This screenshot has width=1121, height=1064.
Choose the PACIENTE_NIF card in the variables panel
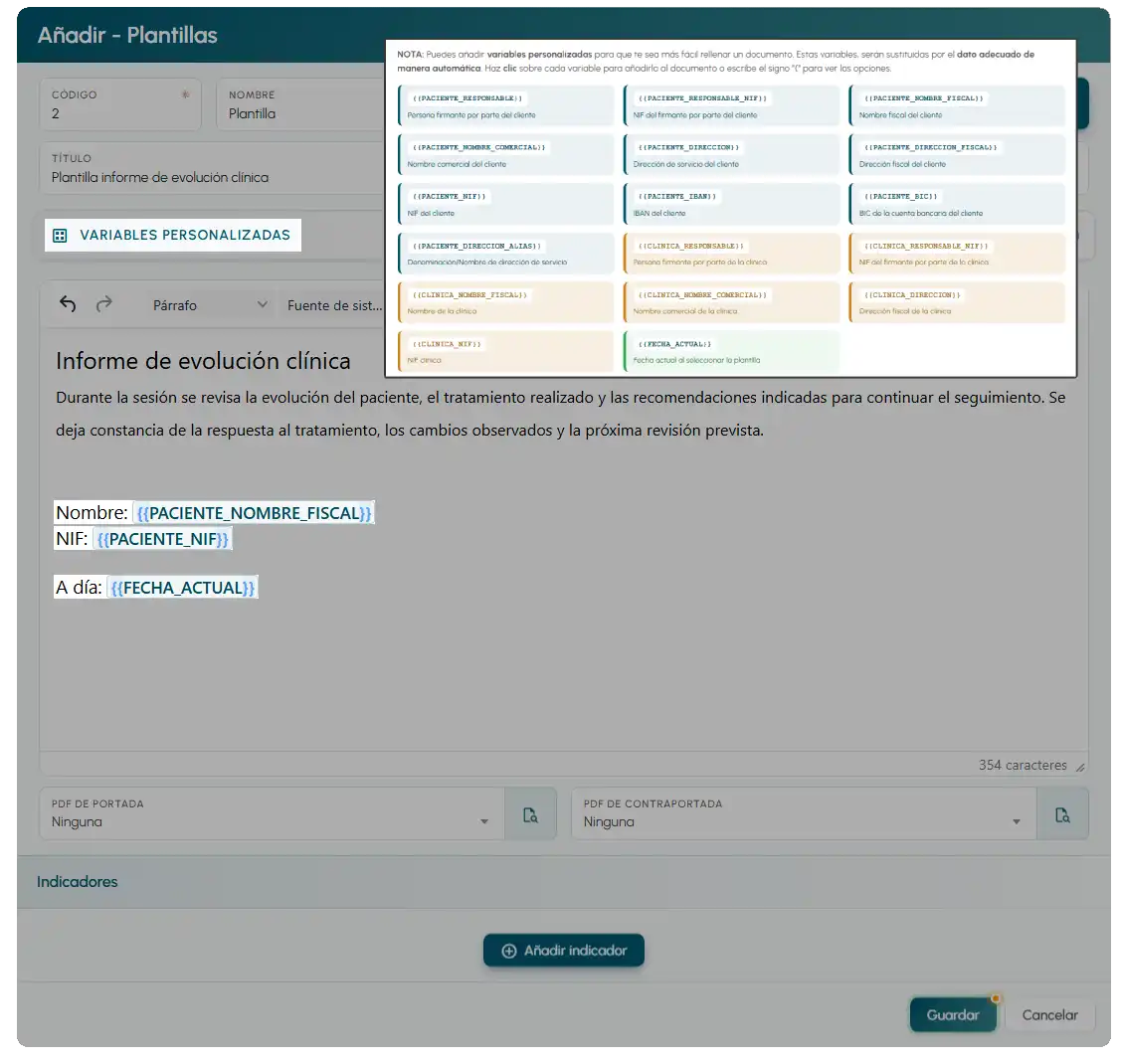(x=505, y=205)
